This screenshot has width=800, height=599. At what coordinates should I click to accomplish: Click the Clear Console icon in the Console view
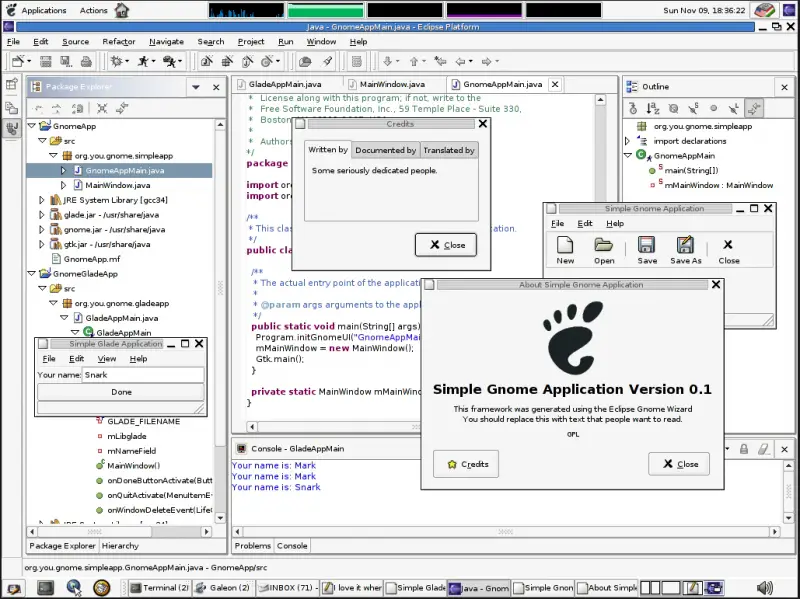763,449
